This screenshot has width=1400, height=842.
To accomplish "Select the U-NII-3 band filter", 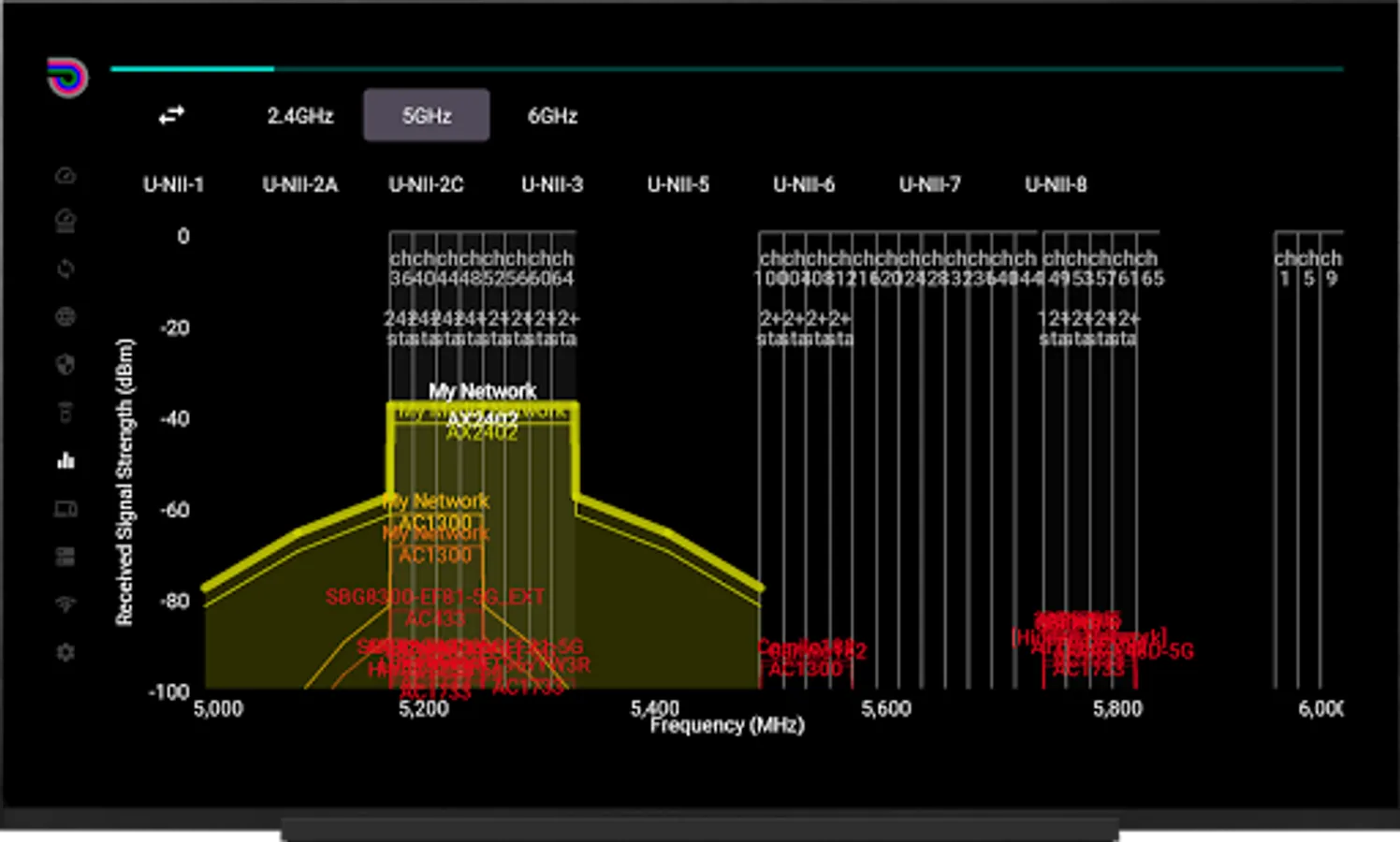I will 552,185.
